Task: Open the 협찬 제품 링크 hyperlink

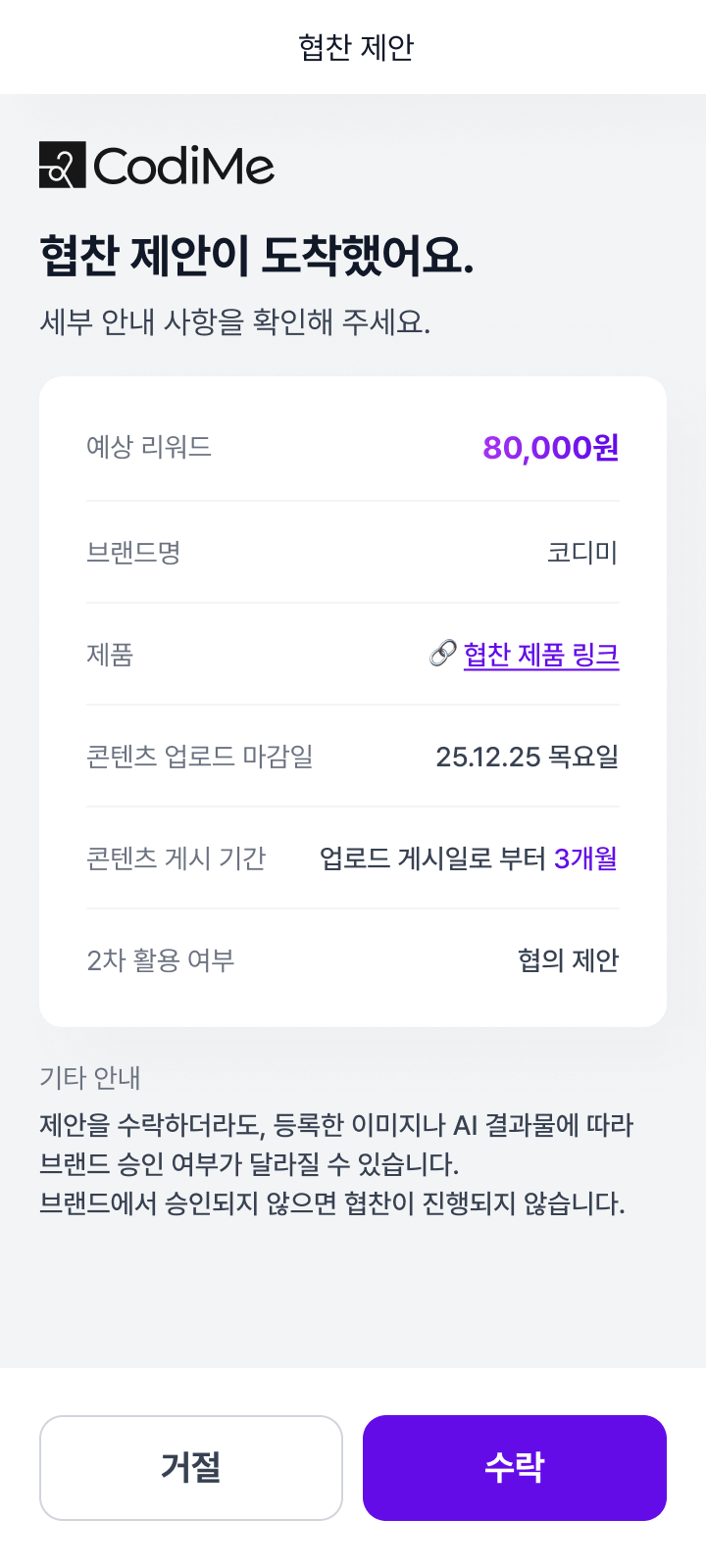Action: [x=541, y=655]
